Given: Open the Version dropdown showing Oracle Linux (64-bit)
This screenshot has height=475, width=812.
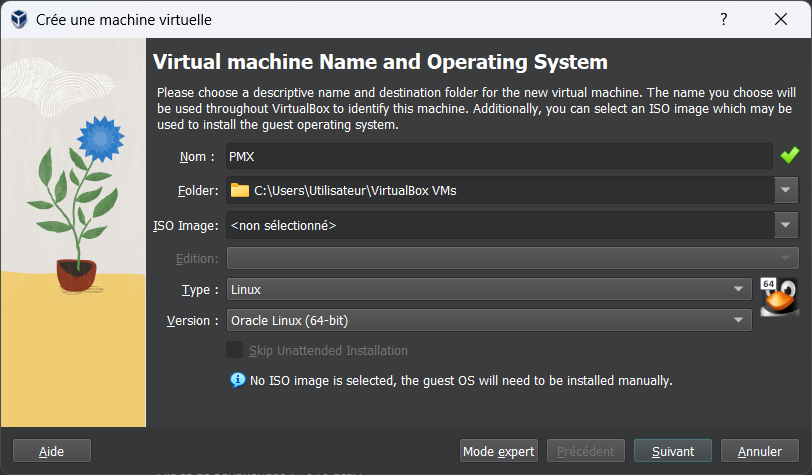Looking at the screenshot, I should [x=489, y=320].
